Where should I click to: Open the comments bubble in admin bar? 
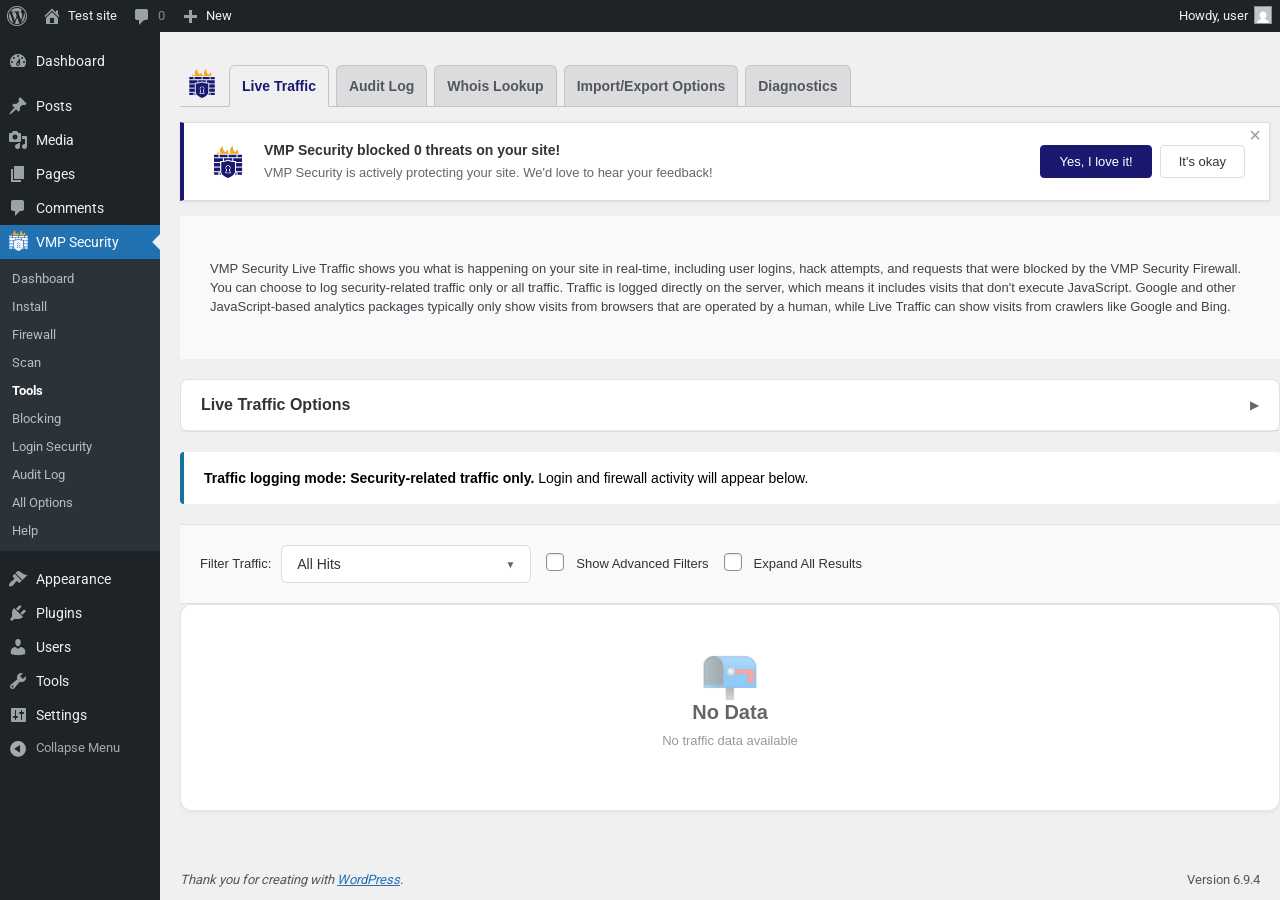(149, 16)
